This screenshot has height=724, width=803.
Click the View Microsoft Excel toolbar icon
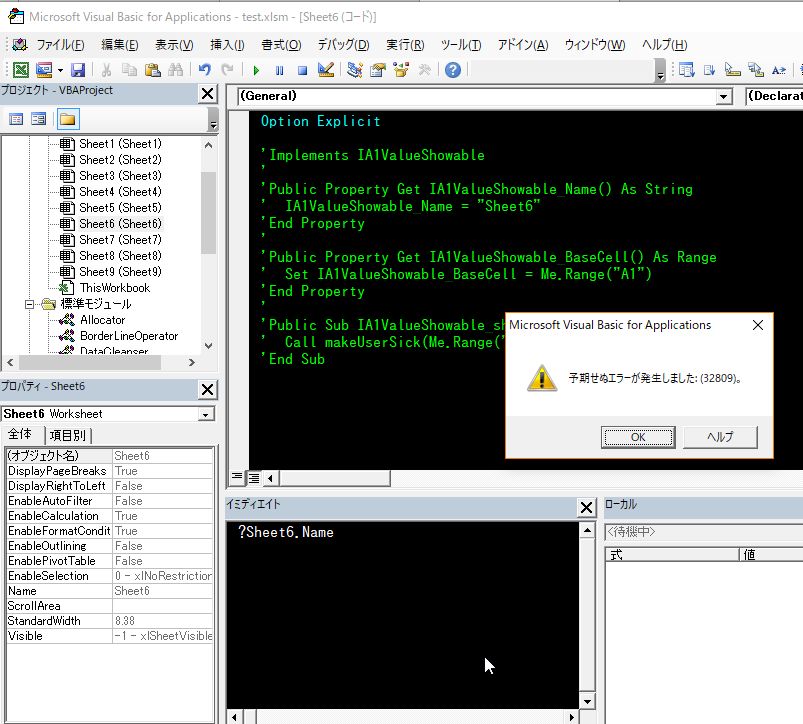coord(20,69)
